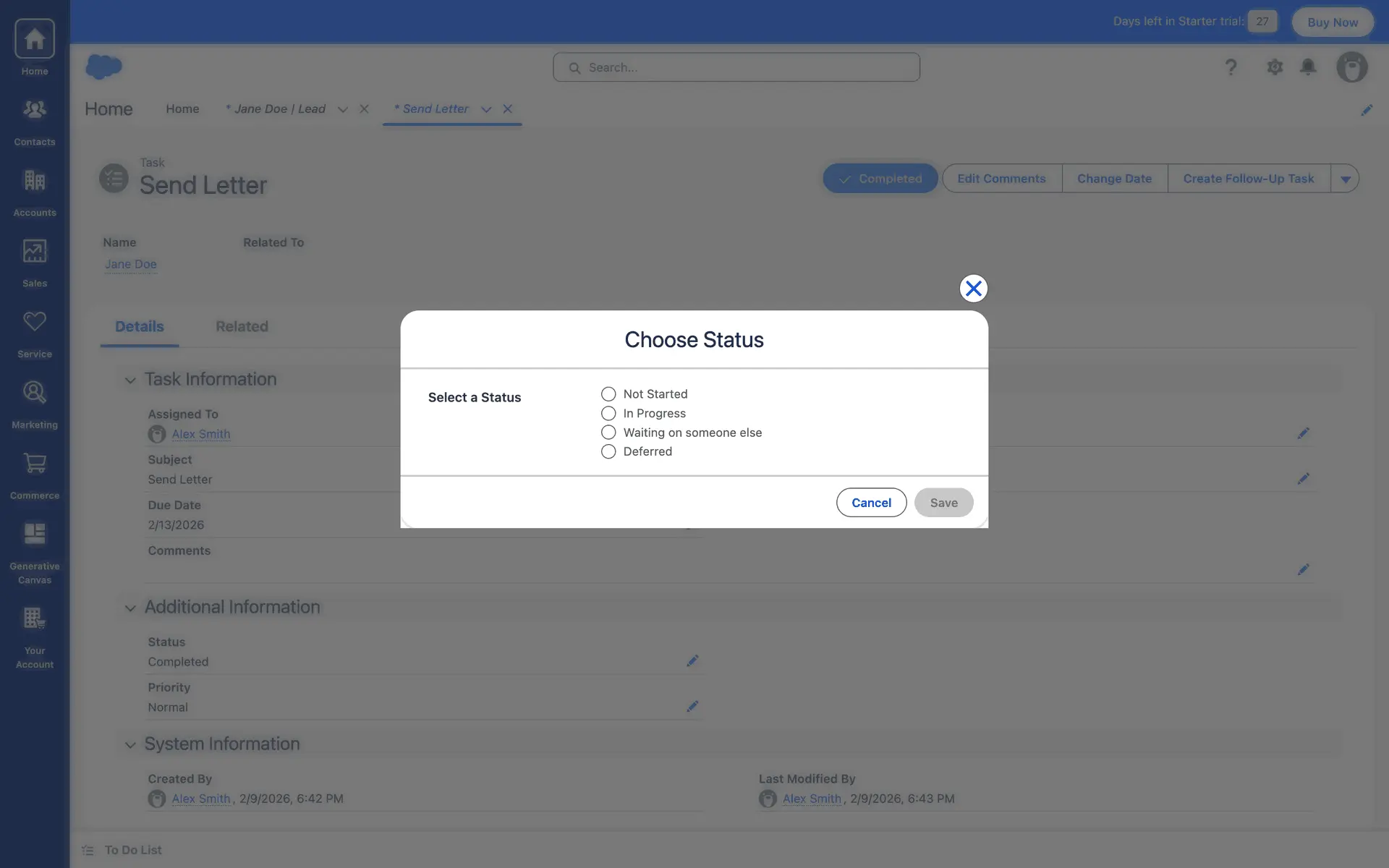
Task: Open more actions dropdown beside Create Follow-Up Task
Action: [1345, 179]
